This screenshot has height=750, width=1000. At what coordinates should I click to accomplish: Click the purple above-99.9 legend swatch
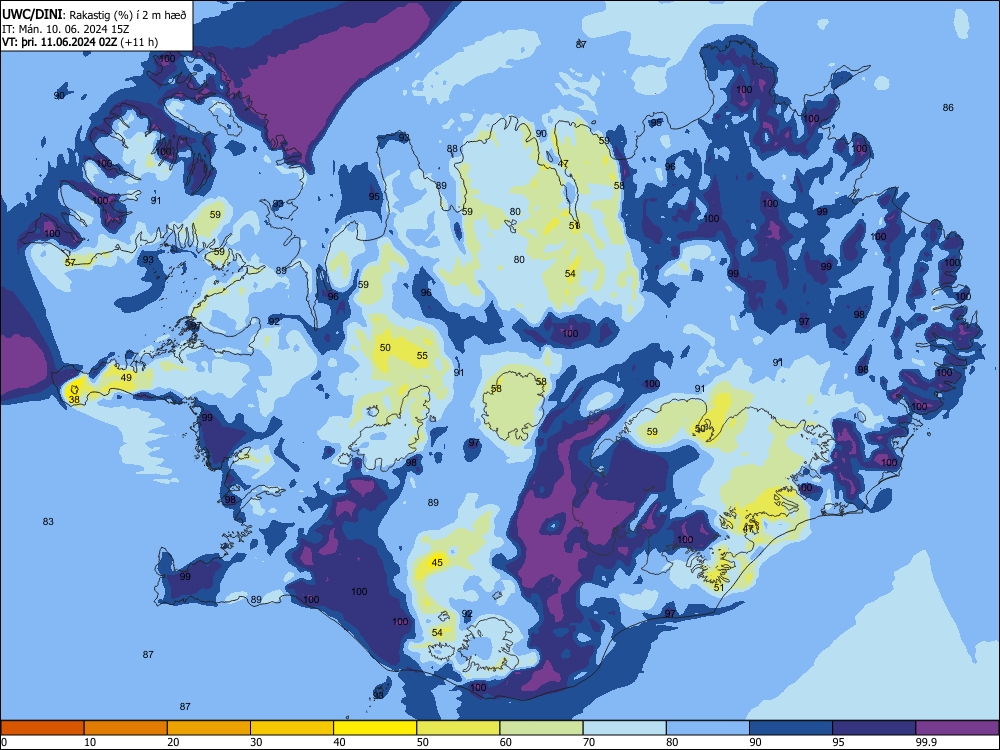(957, 728)
